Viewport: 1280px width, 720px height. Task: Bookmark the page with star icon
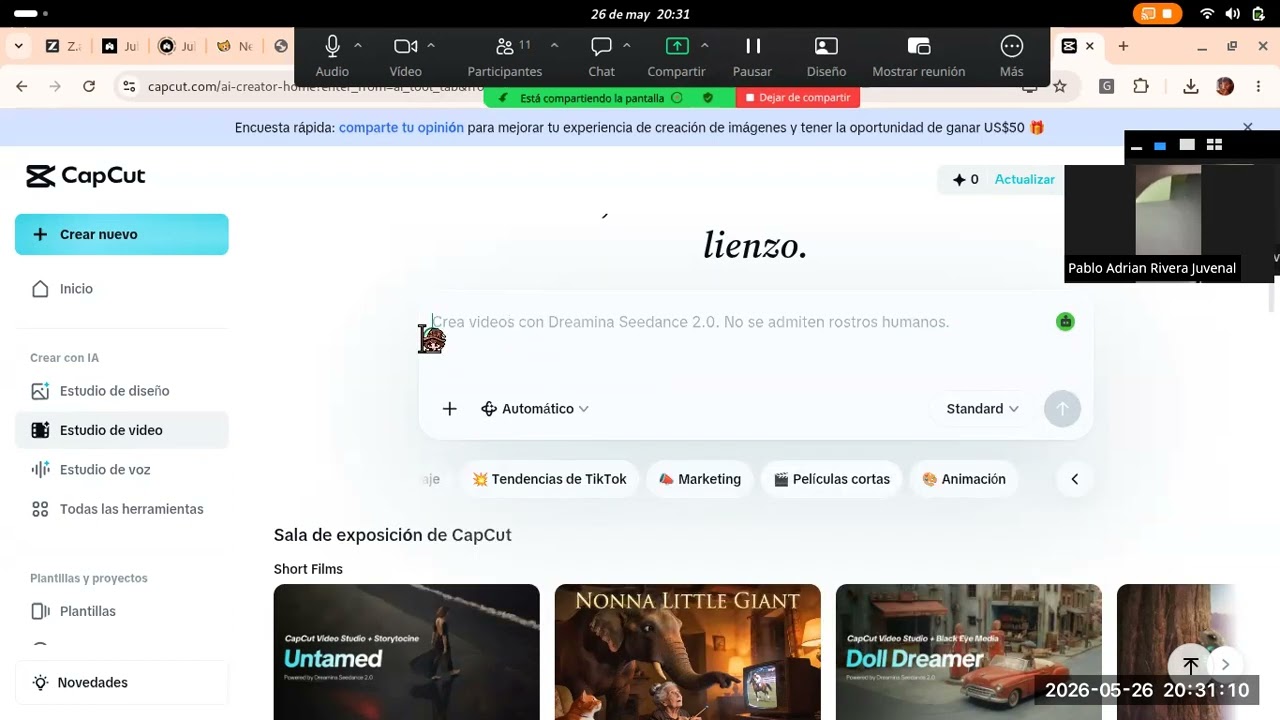coord(1060,87)
